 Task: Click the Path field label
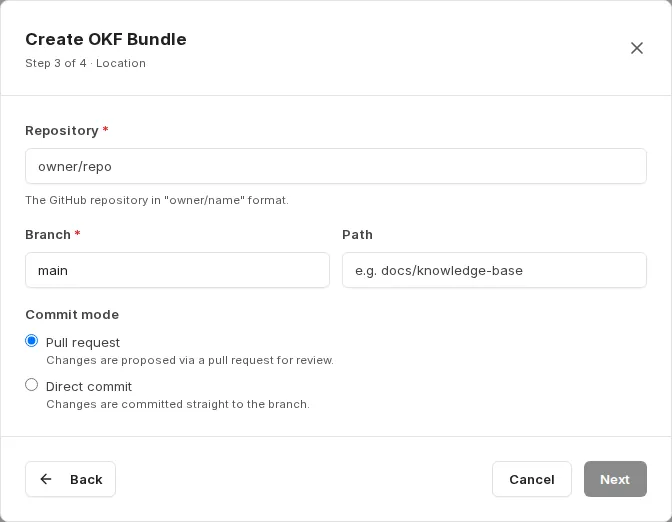pyautogui.click(x=357, y=234)
